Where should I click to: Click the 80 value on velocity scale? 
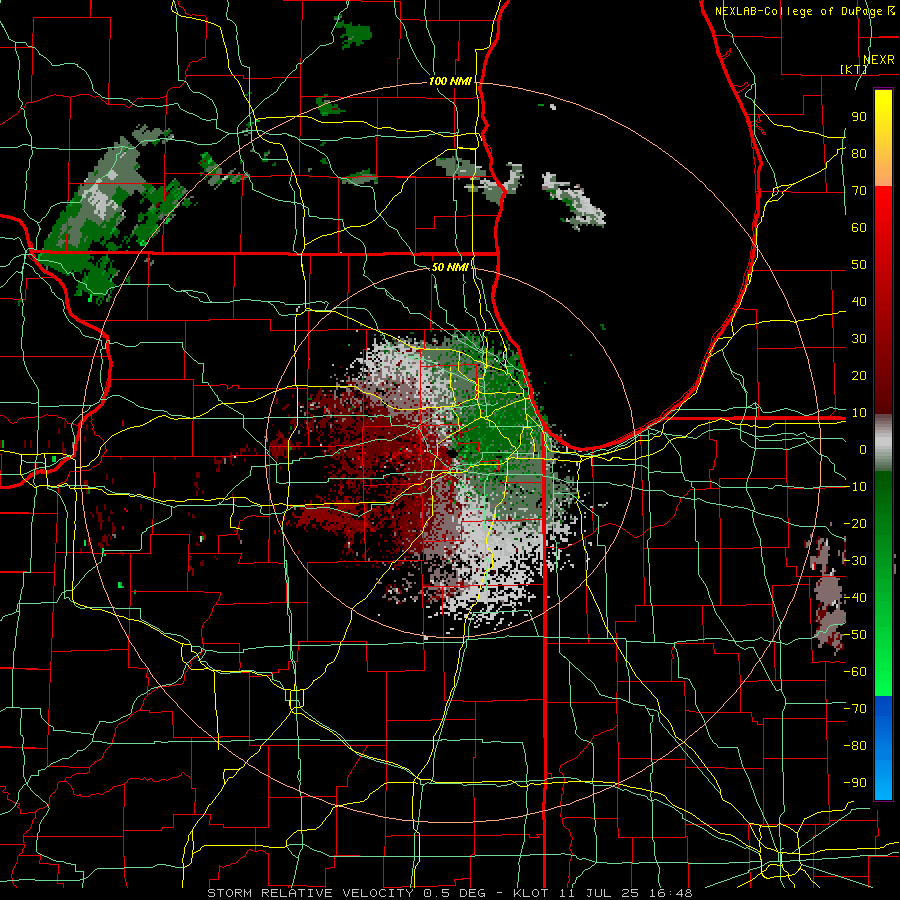(859, 153)
